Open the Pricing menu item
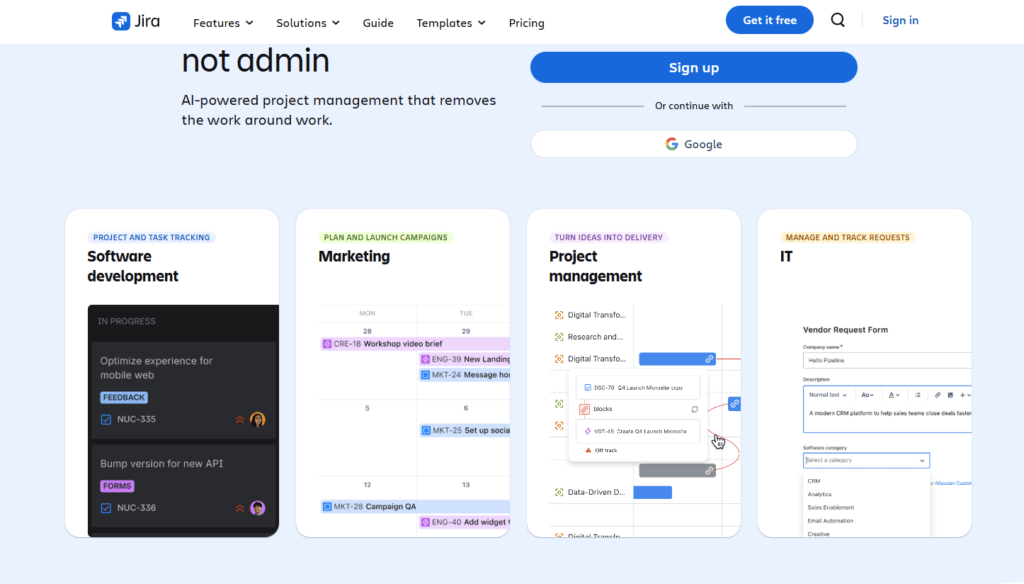 point(526,23)
